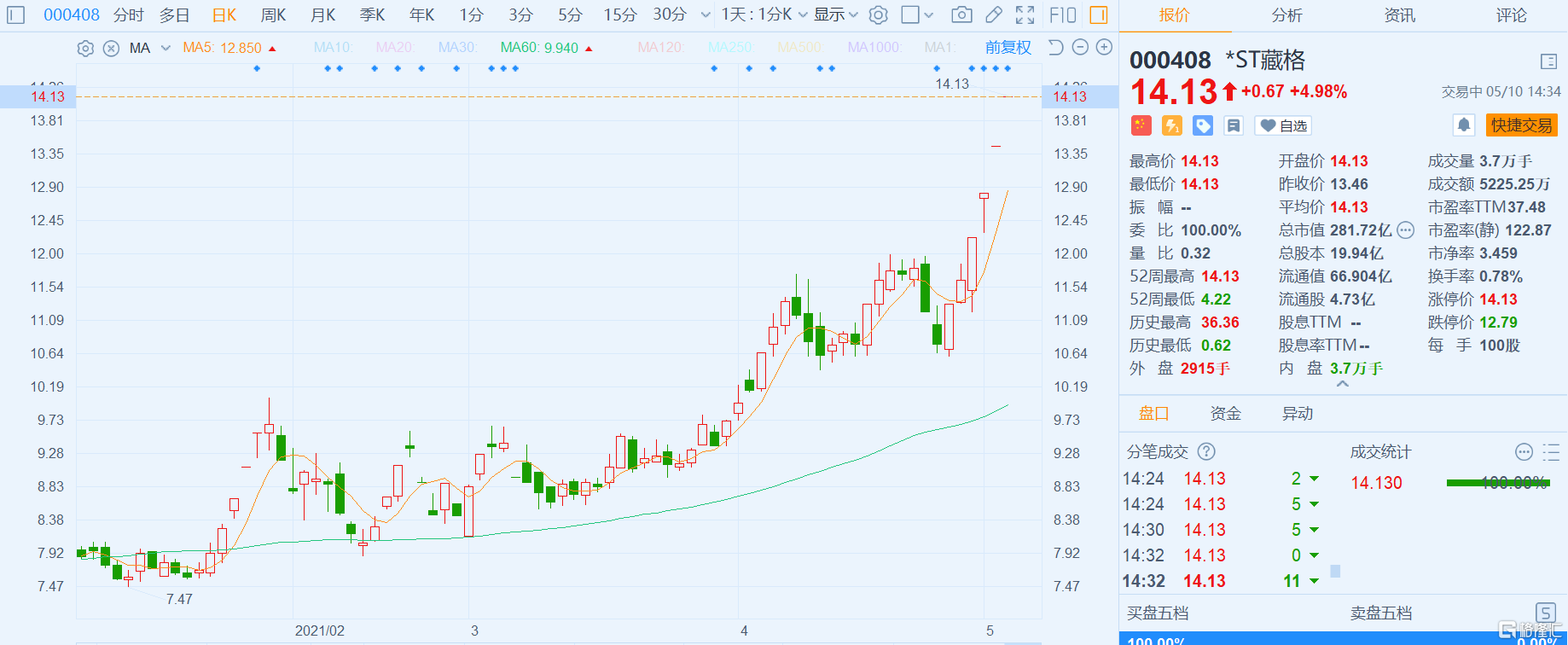Click the 前复权 adjustment link

[x=1008, y=48]
